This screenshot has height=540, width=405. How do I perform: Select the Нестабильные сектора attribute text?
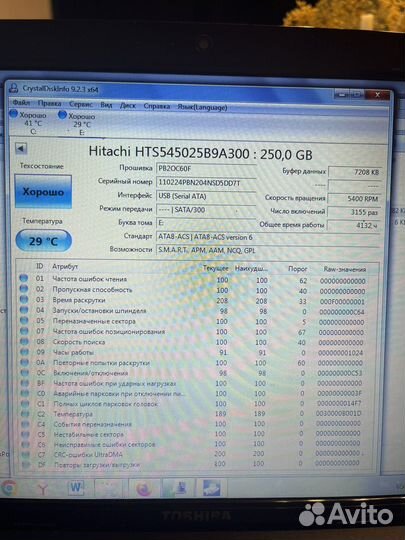(x=89, y=434)
